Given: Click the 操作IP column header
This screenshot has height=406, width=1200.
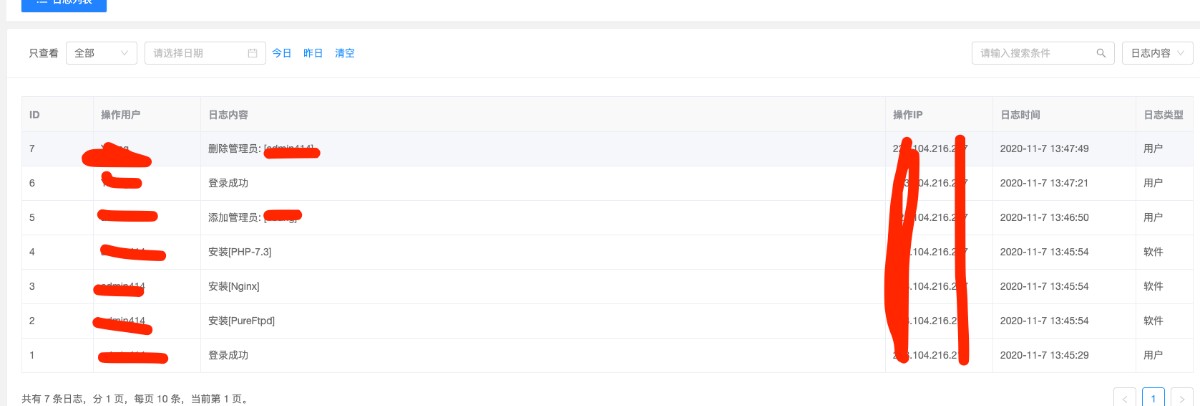Looking at the screenshot, I should [x=910, y=115].
